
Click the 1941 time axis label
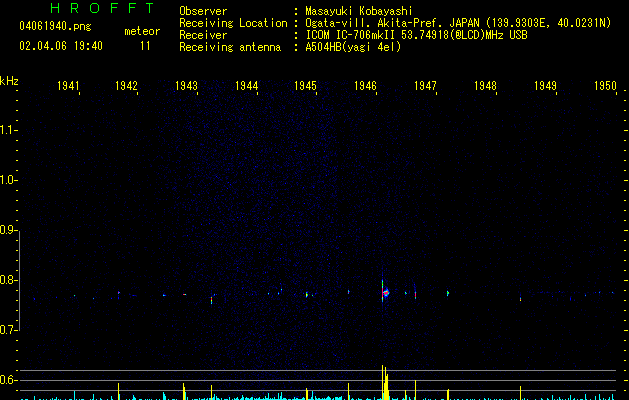[x=68, y=86]
